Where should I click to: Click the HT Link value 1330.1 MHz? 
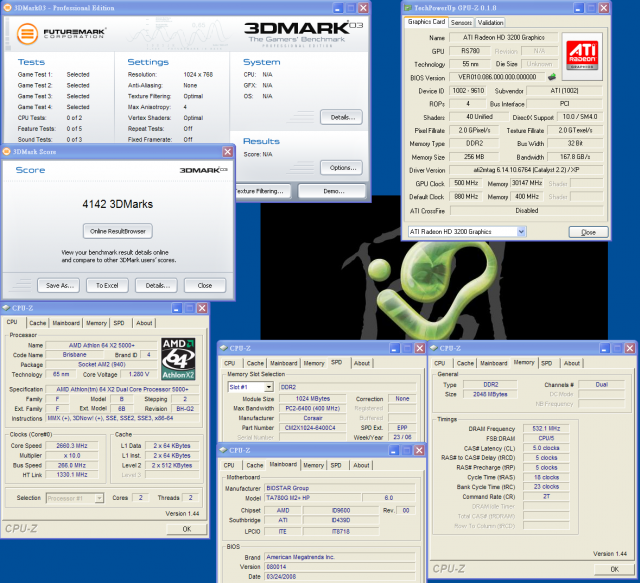tap(72, 475)
